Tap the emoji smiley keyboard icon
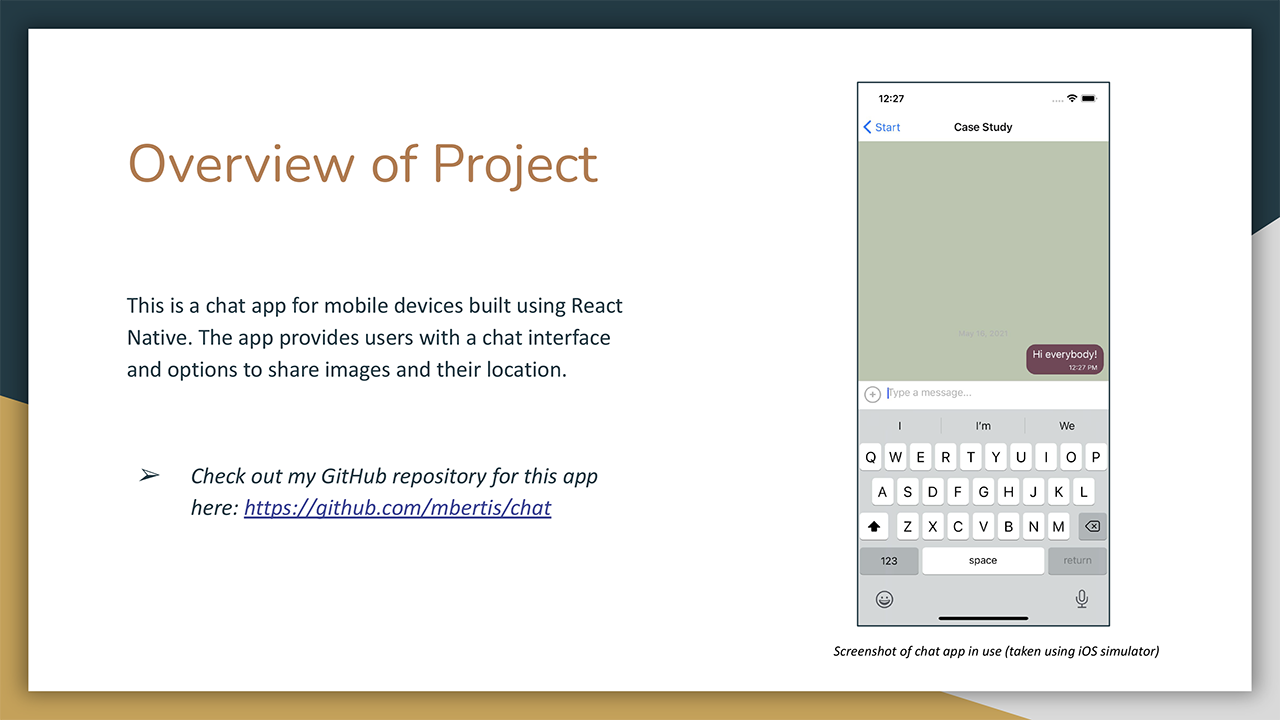This screenshot has height=720, width=1280. pos(884,599)
